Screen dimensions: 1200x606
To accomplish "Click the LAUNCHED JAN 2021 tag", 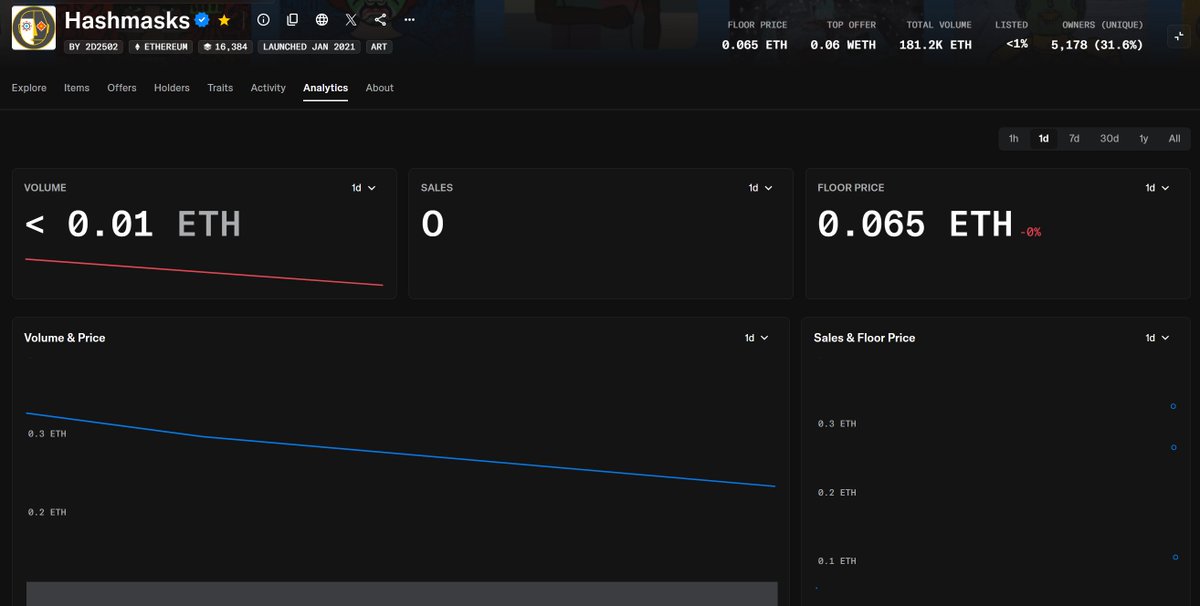I will [309, 47].
